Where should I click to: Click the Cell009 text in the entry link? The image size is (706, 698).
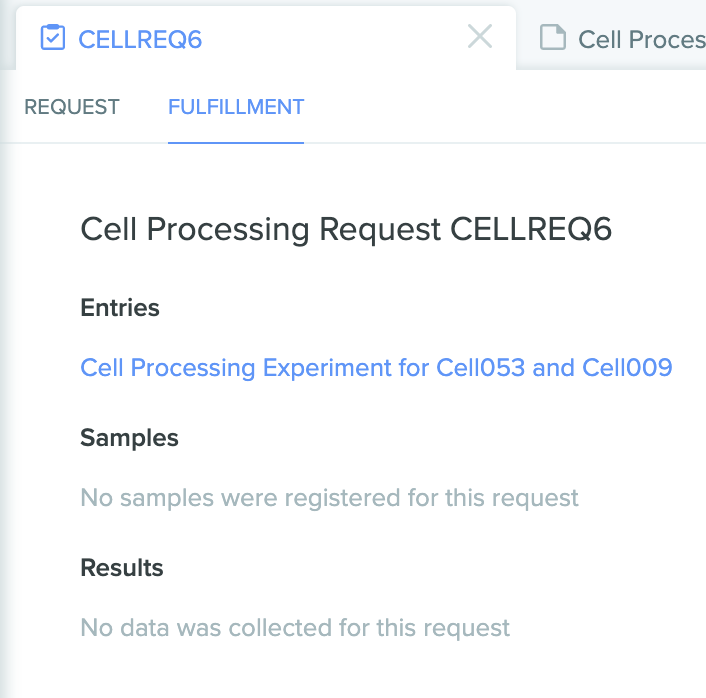point(627,367)
